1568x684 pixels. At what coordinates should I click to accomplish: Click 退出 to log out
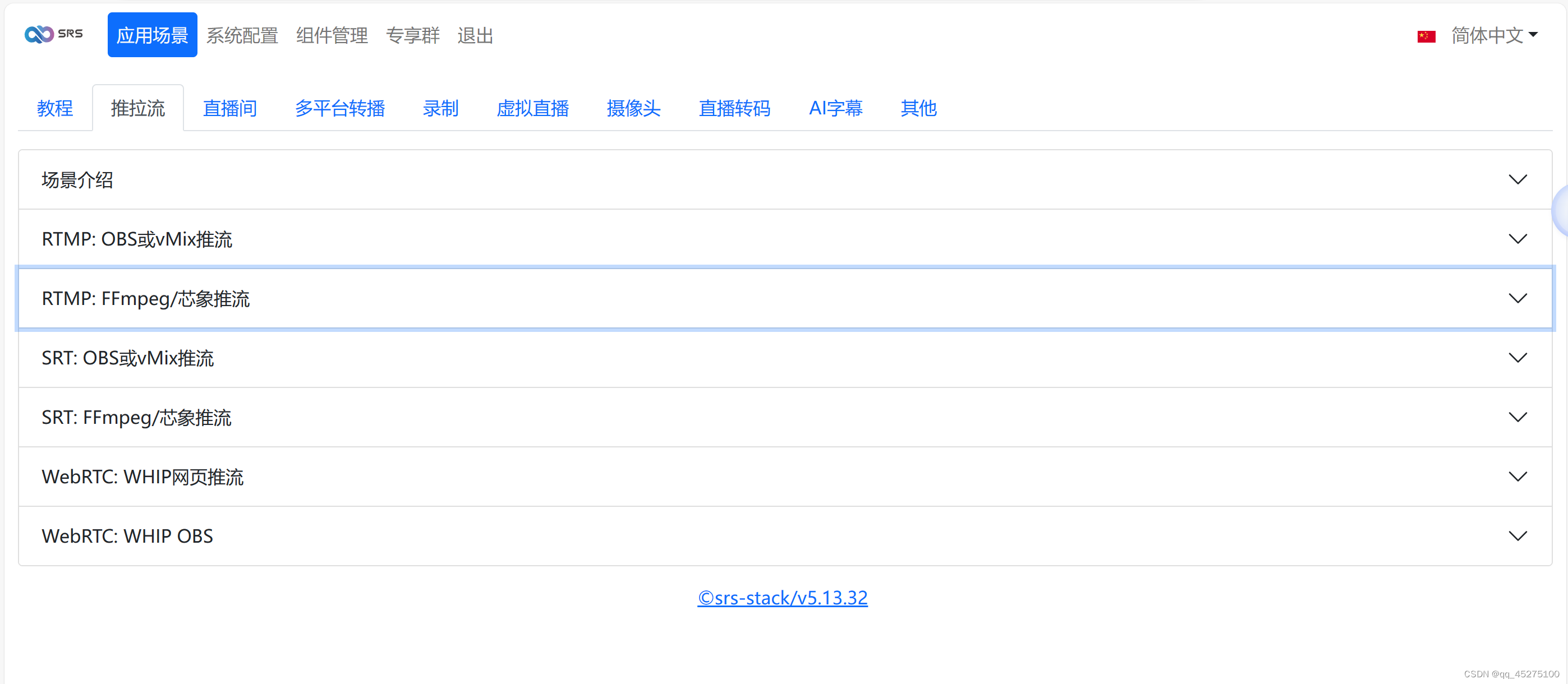click(475, 35)
